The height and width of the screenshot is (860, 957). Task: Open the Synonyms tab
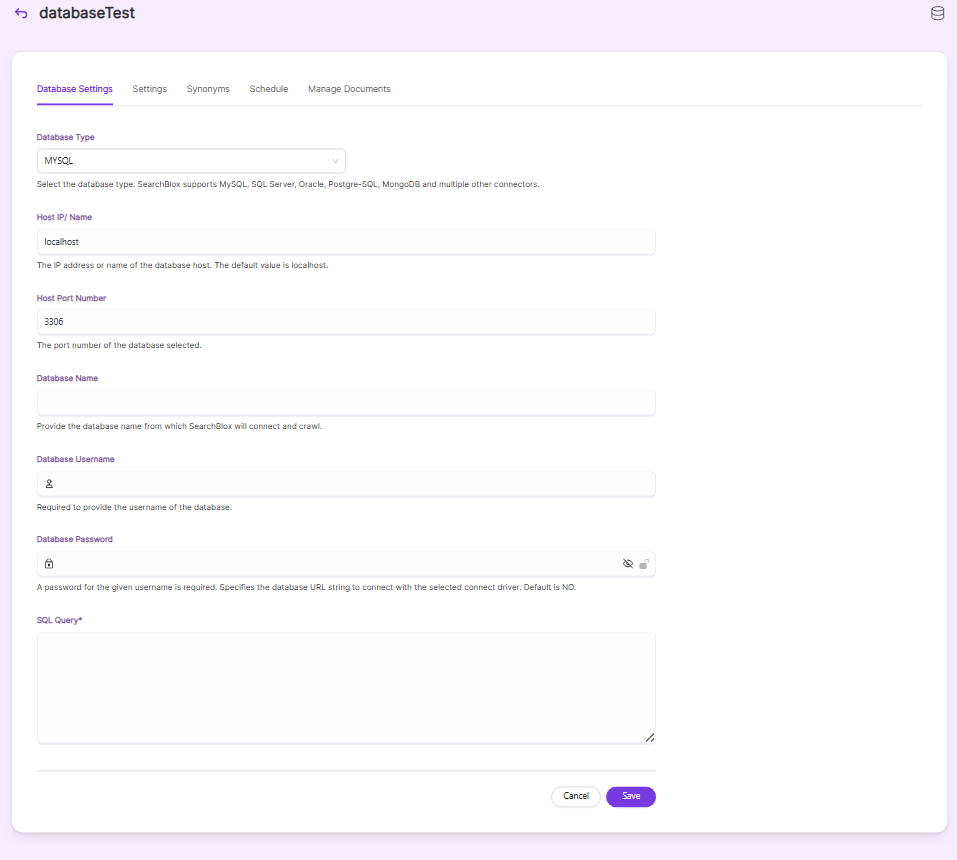click(208, 89)
